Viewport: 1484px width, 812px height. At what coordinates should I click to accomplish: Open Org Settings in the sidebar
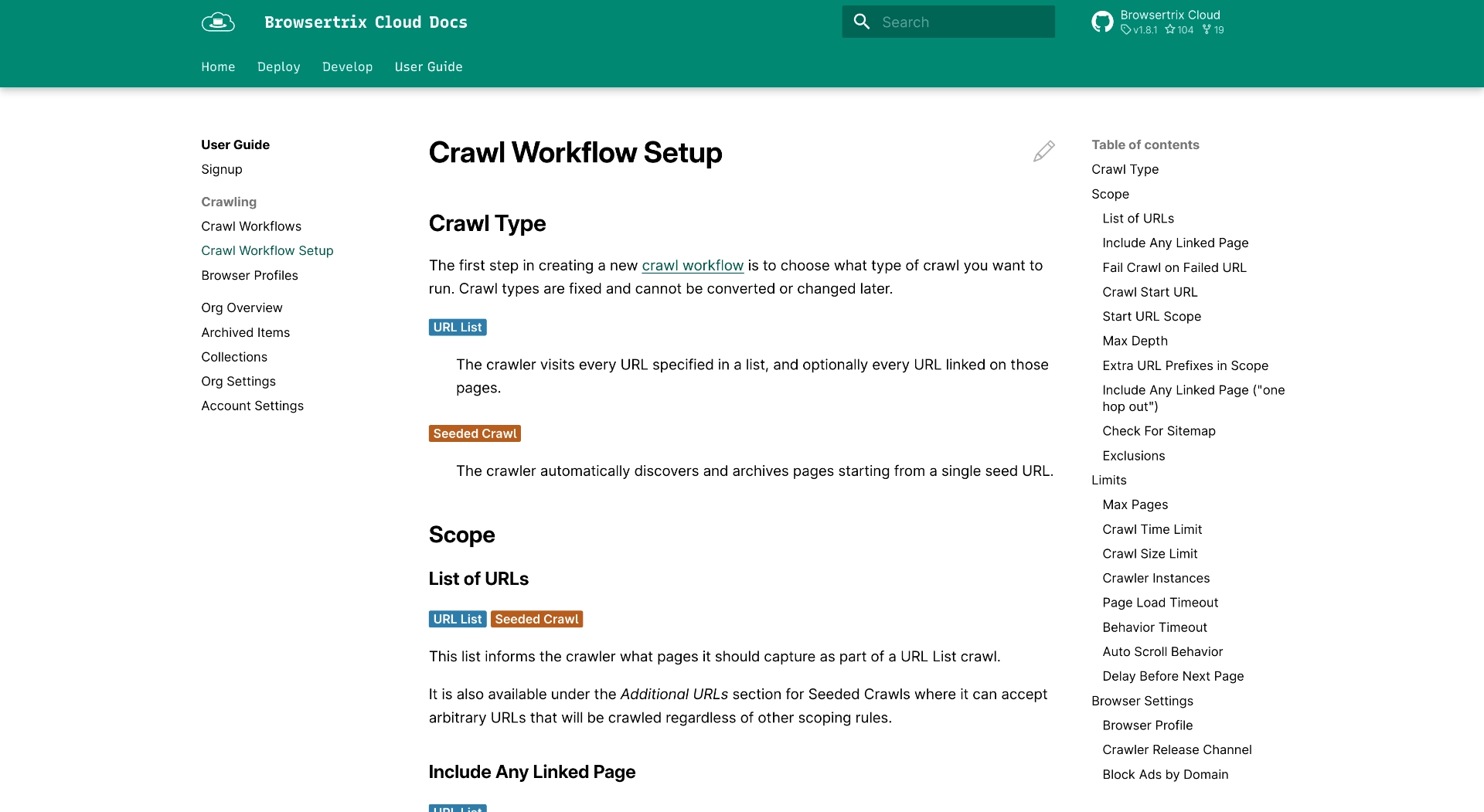pos(238,381)
